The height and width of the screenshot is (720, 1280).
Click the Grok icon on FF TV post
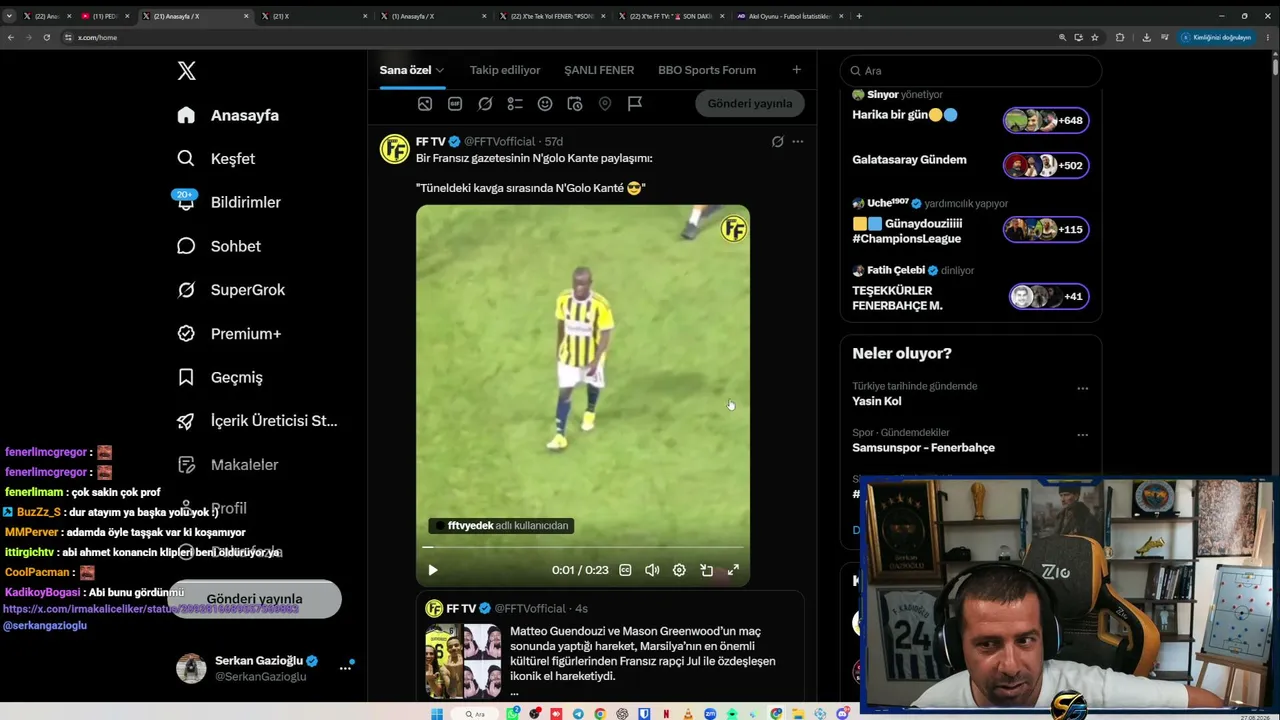[x=777, y=142]
